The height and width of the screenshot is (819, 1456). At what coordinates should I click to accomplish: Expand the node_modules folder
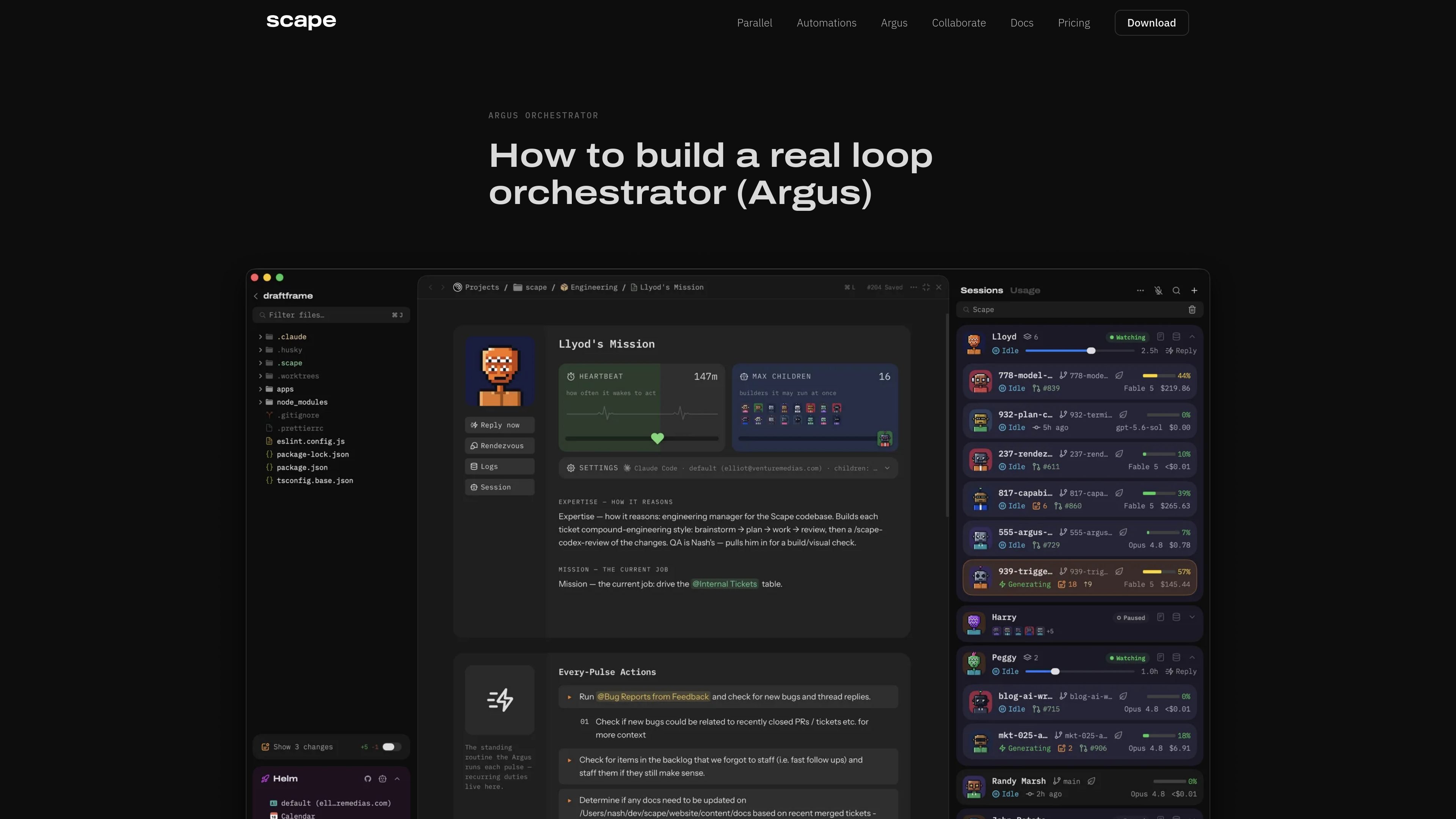tap(260, 402)
